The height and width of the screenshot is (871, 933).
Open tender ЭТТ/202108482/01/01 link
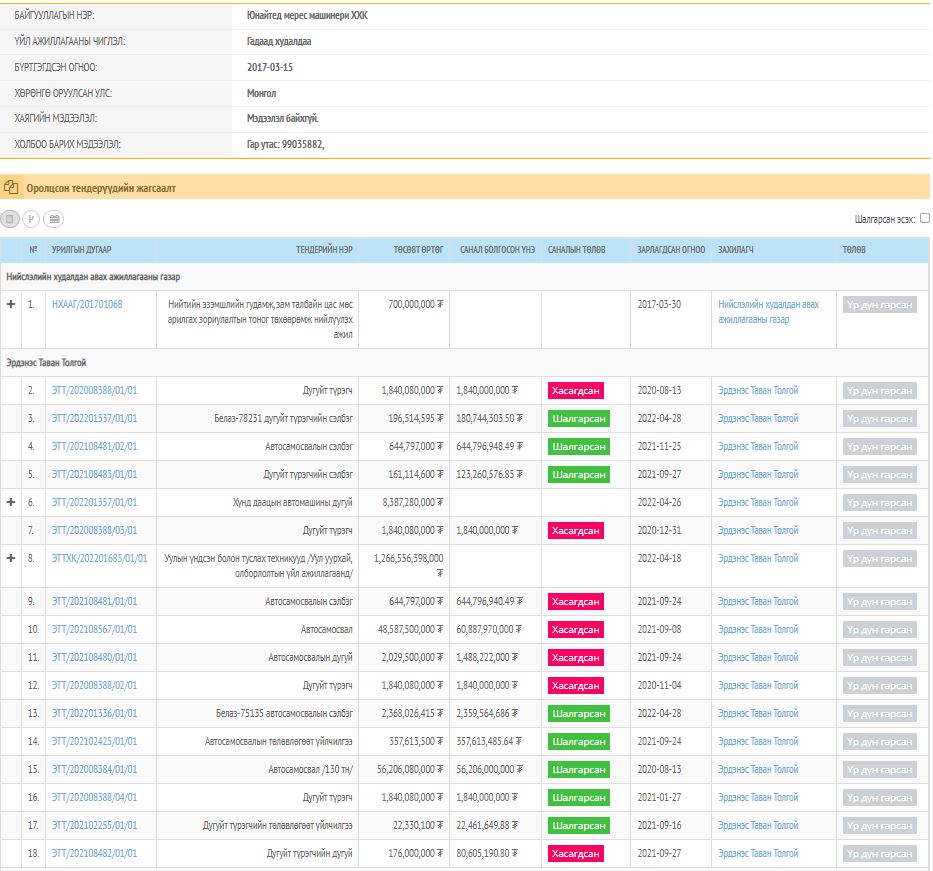point(94,853)
